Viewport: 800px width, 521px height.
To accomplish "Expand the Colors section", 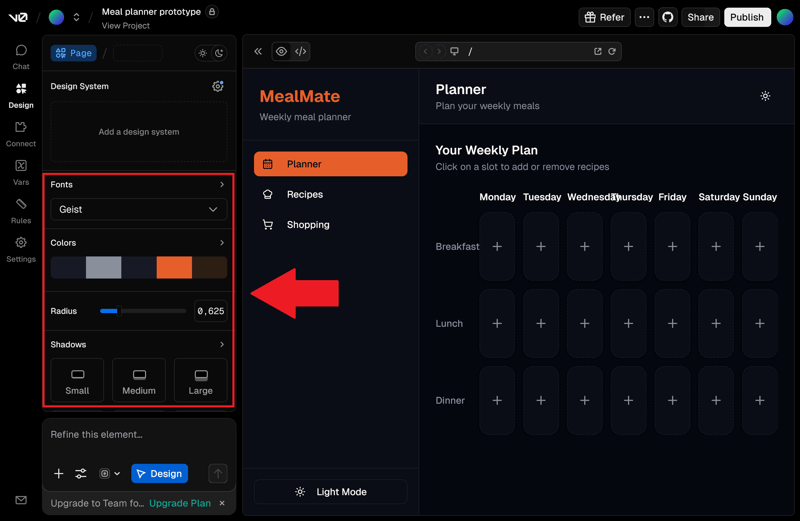I will pyautogui.click(x=221, y=243).
